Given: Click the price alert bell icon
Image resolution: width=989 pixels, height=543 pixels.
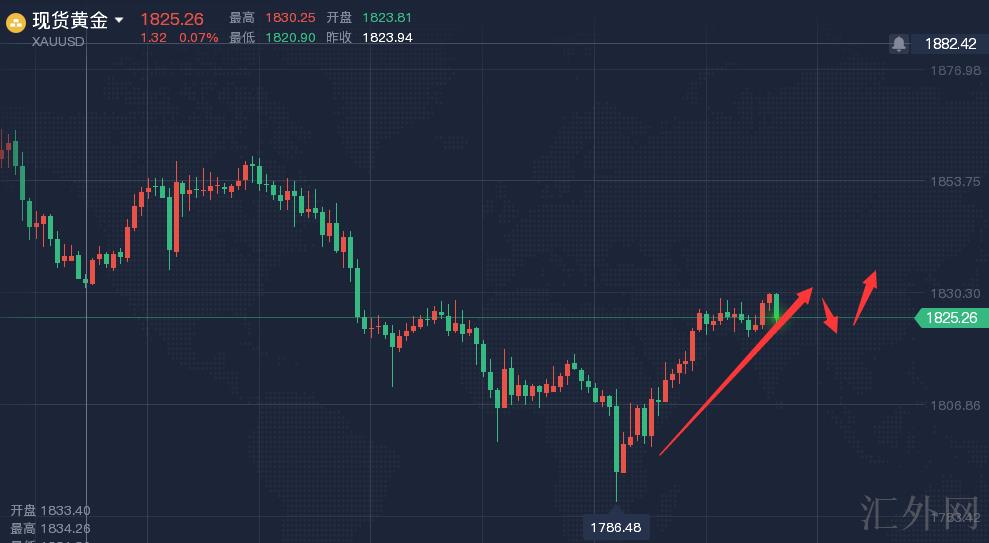Looking at the screenshot, I should (x=899, y=44).
